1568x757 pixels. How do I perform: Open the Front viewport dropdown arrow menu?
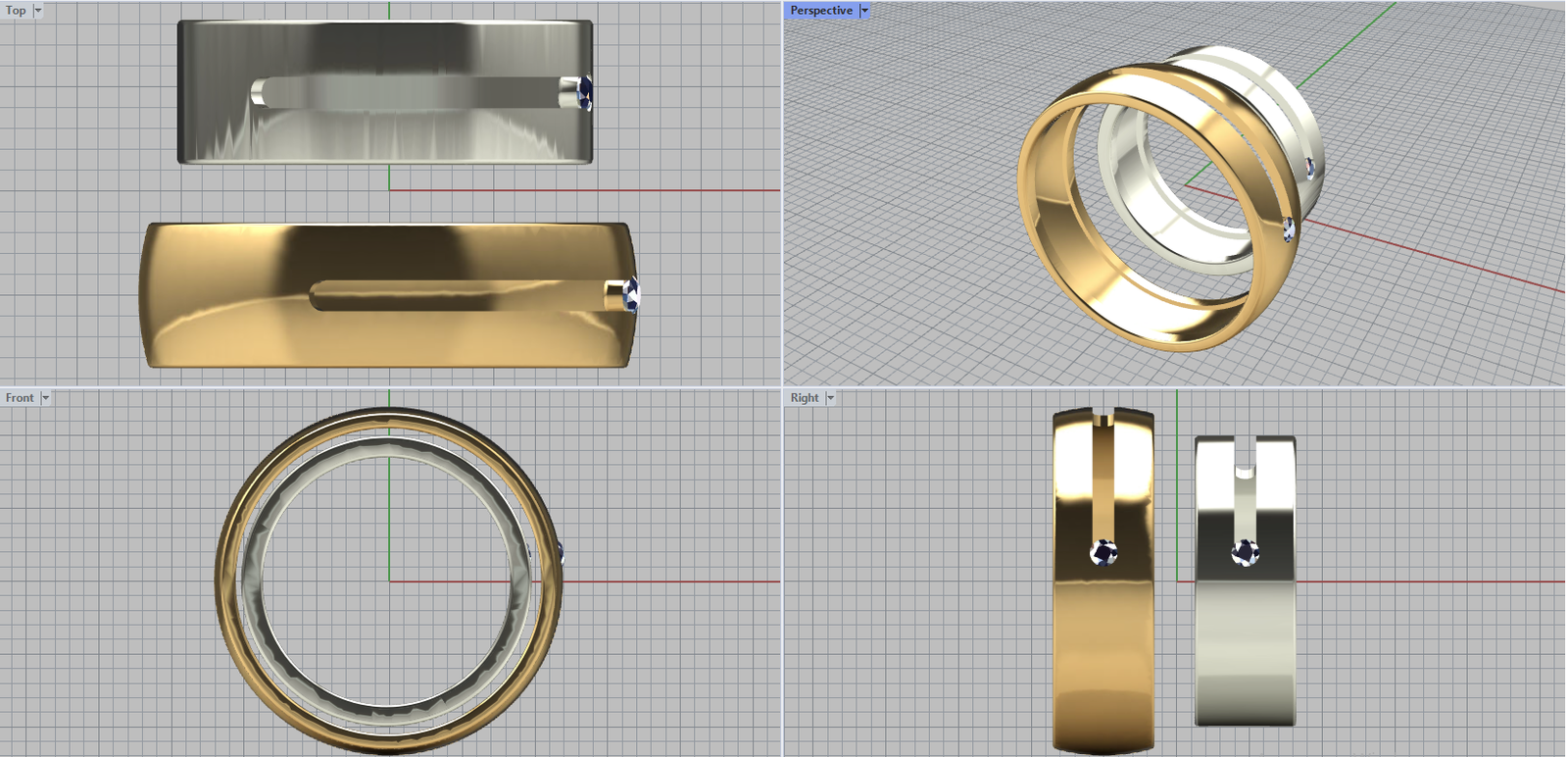click(x=45, y=398)
